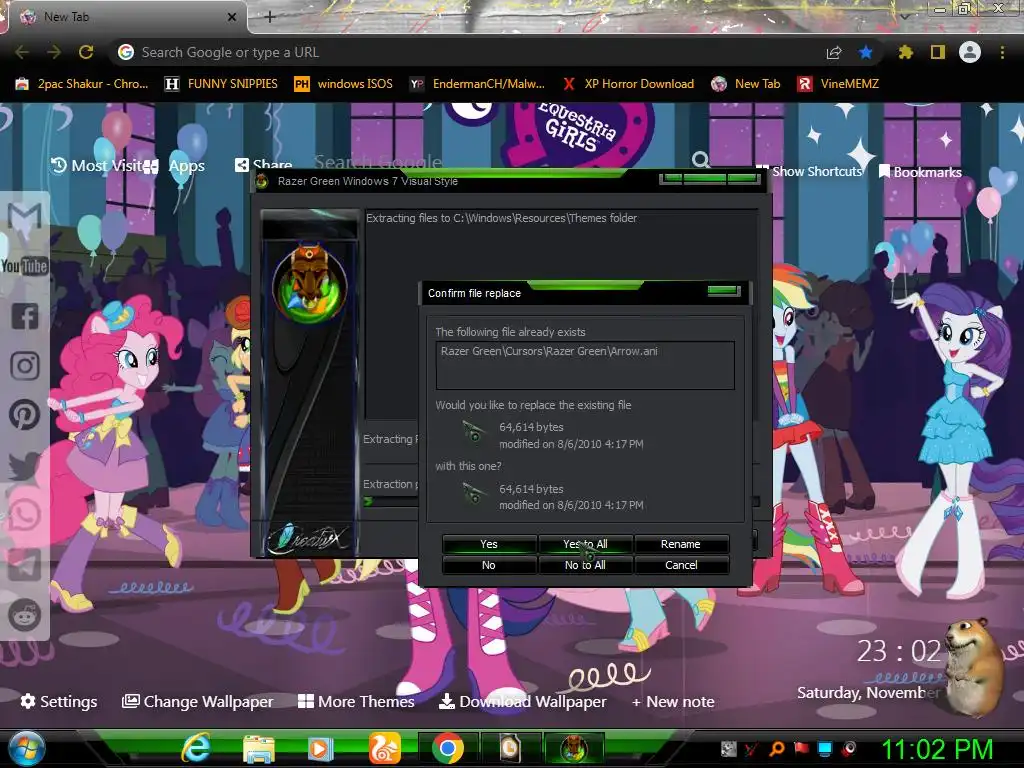This screenshot has width=1024, height=768.
Task: Click No in Confirm file replace dialog
Action: coord(489,565)
